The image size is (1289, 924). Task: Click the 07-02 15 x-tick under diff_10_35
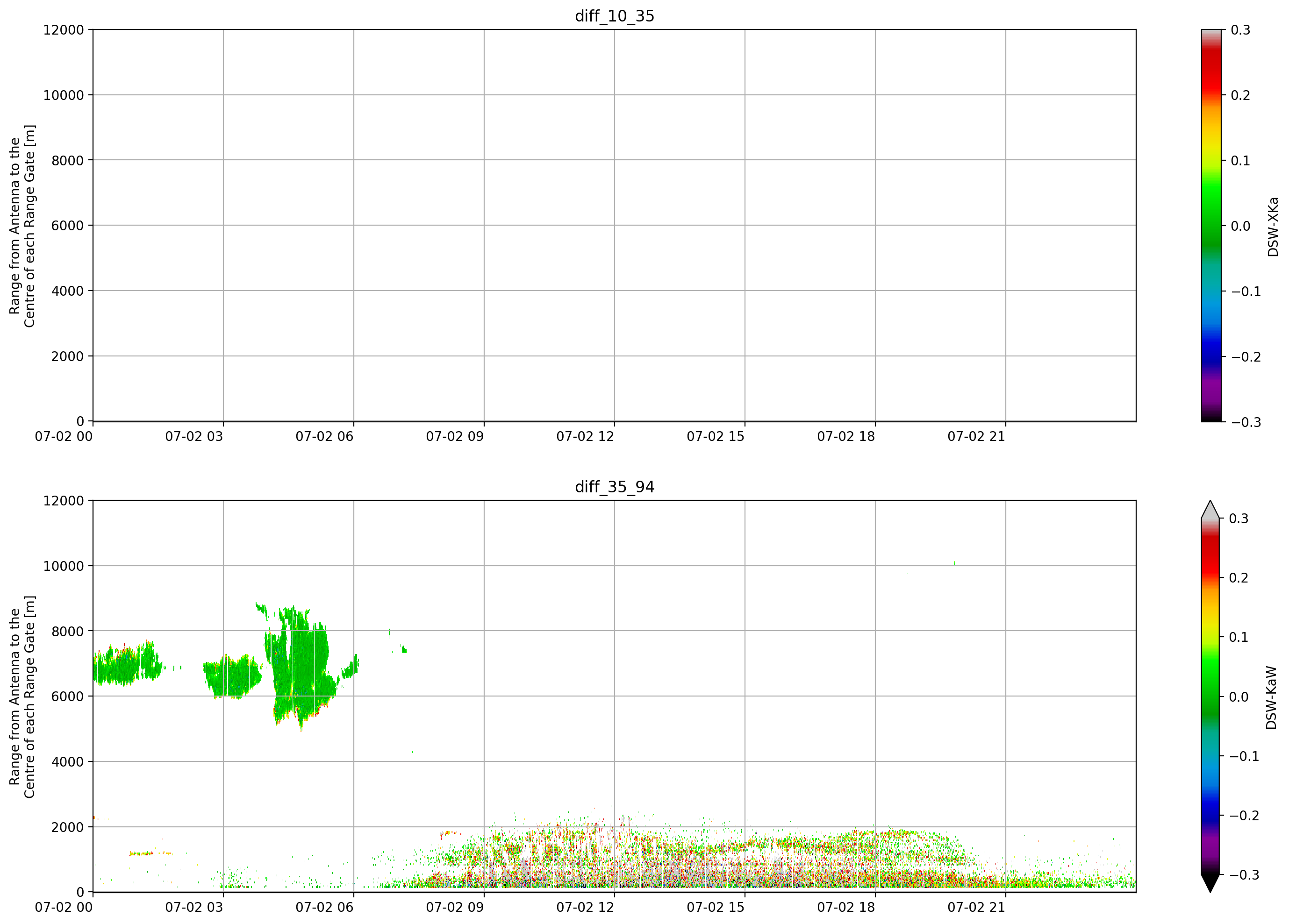[716, 436]
